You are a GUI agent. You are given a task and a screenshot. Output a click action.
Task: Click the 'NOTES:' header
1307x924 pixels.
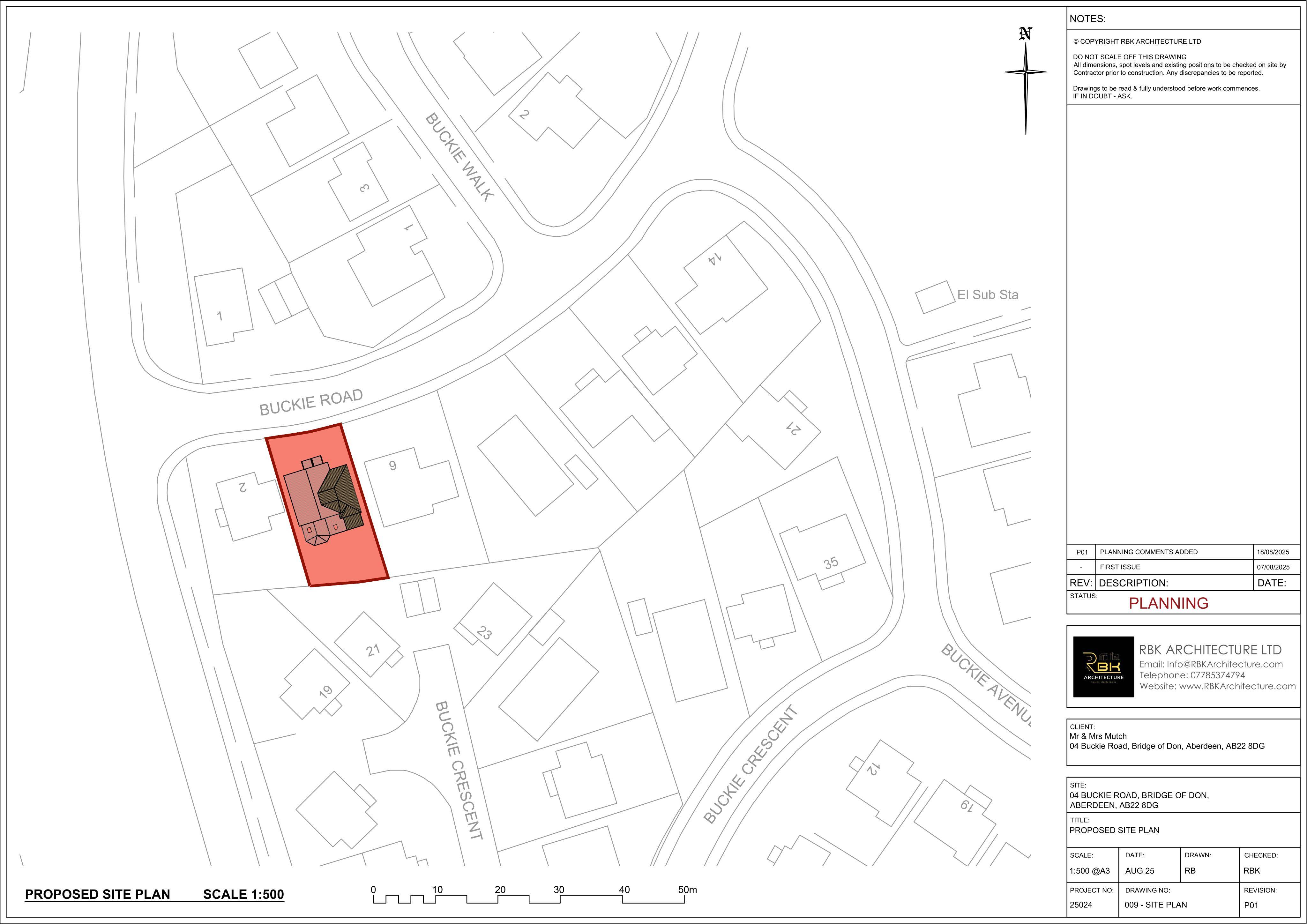[x=1087, y=19]
